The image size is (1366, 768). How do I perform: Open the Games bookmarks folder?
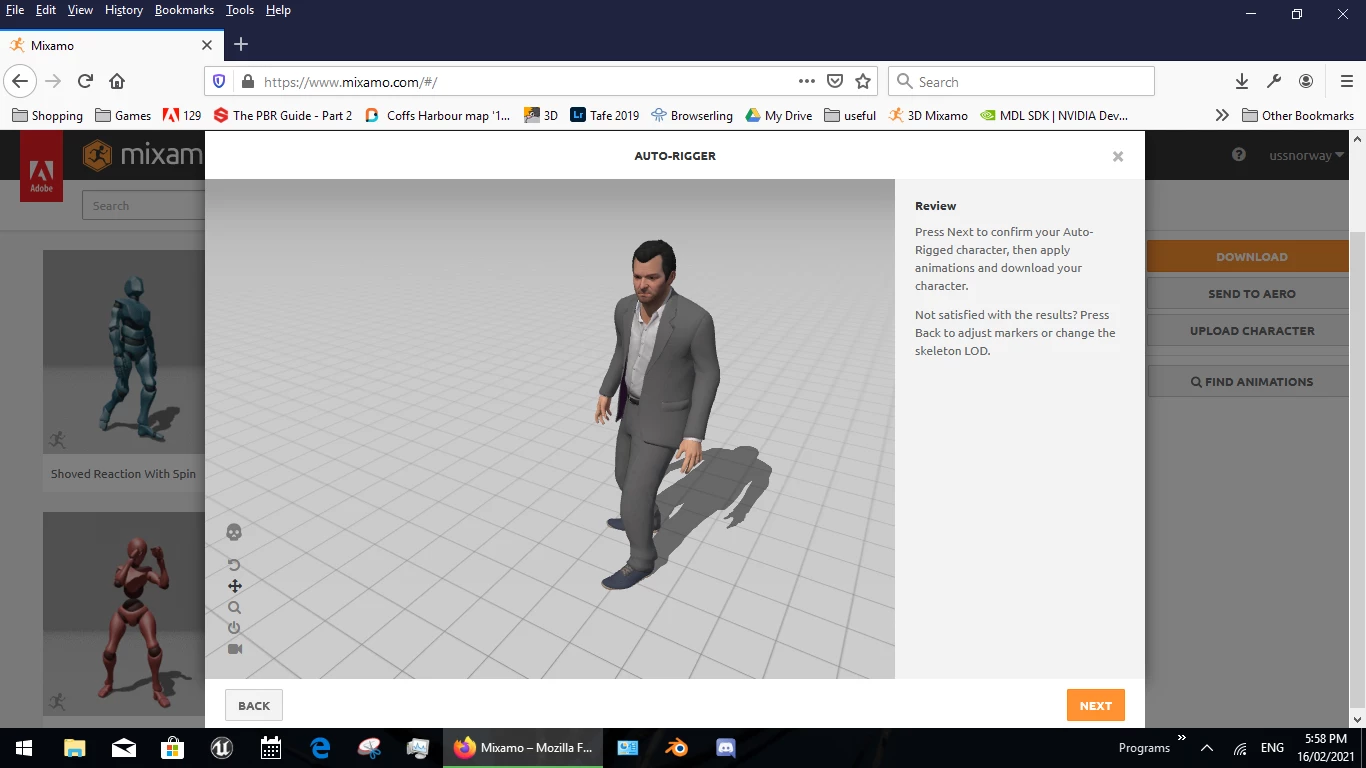[x=123, y=116]
